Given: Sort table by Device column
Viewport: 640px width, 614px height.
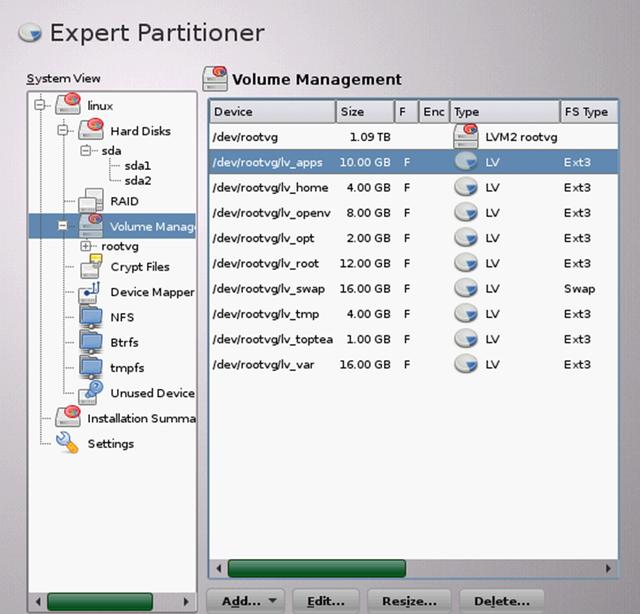Looking at the screenshot, I should click(x=272, y=111).
